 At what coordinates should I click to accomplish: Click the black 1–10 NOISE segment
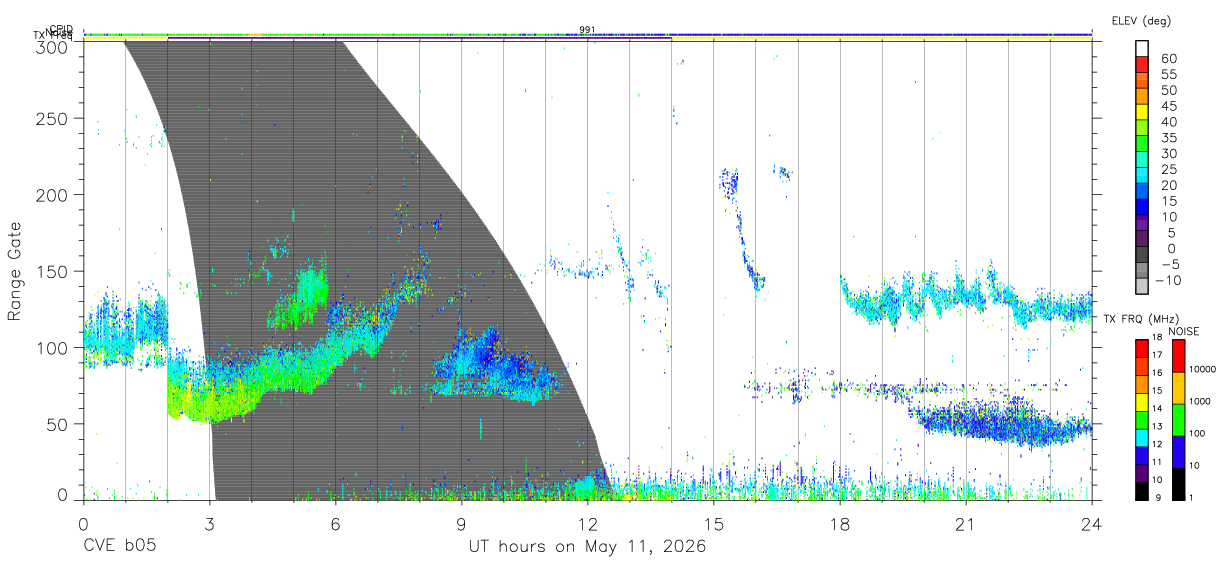1179,482
